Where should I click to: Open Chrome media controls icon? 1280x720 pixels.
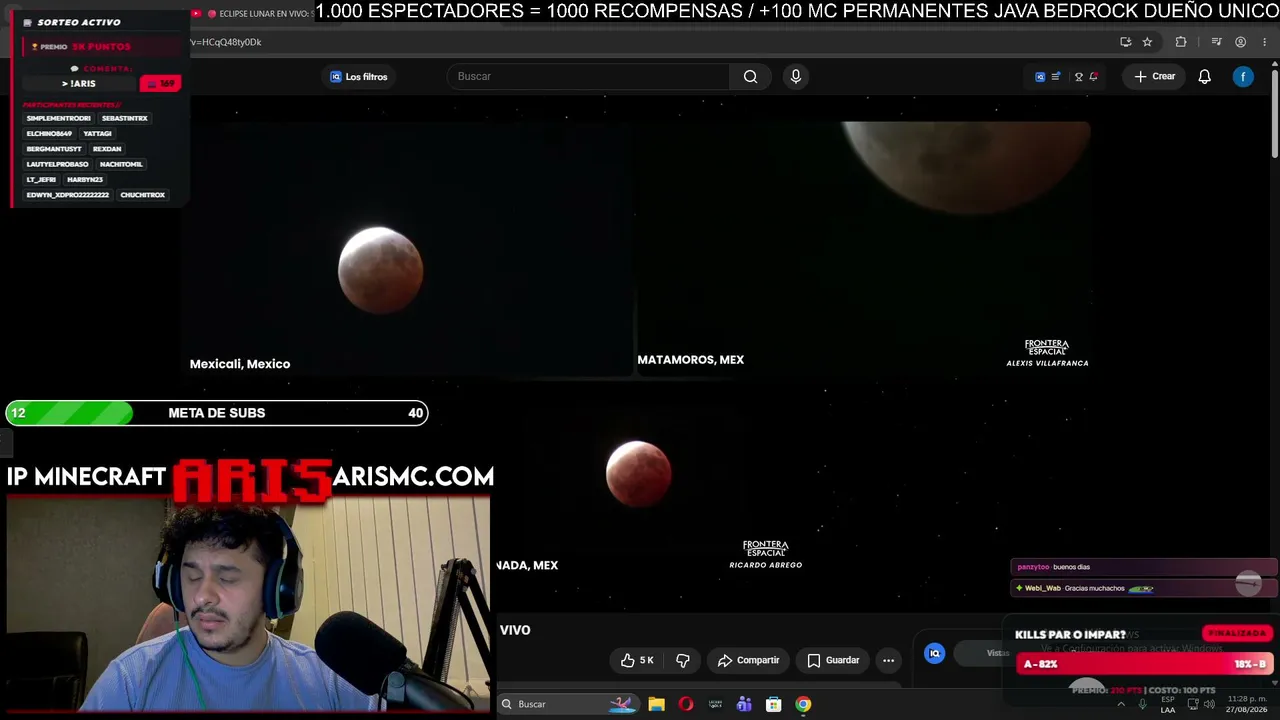pos(1216,42)
